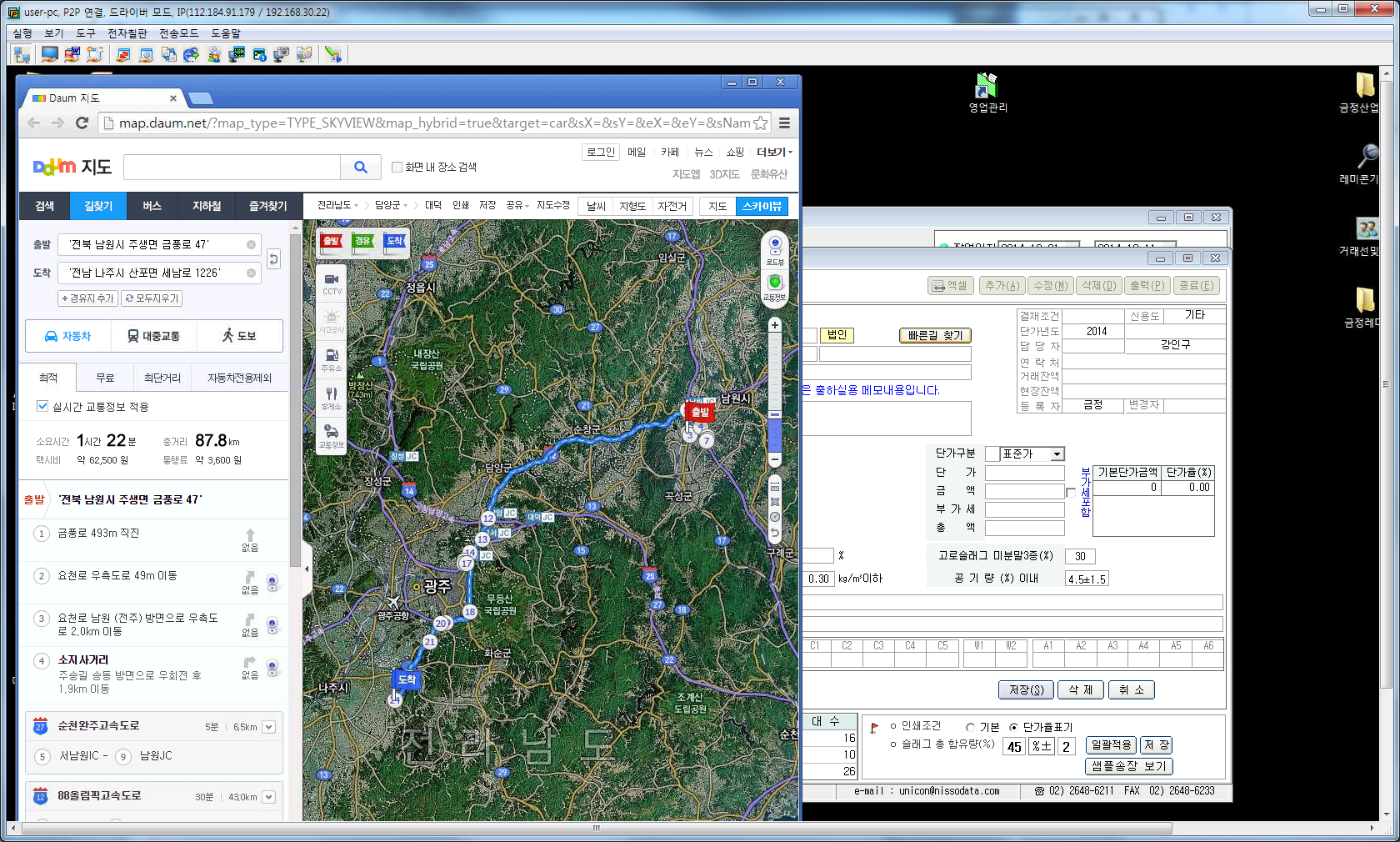Switch to the 지하철 tab

(x=207, y=206)
